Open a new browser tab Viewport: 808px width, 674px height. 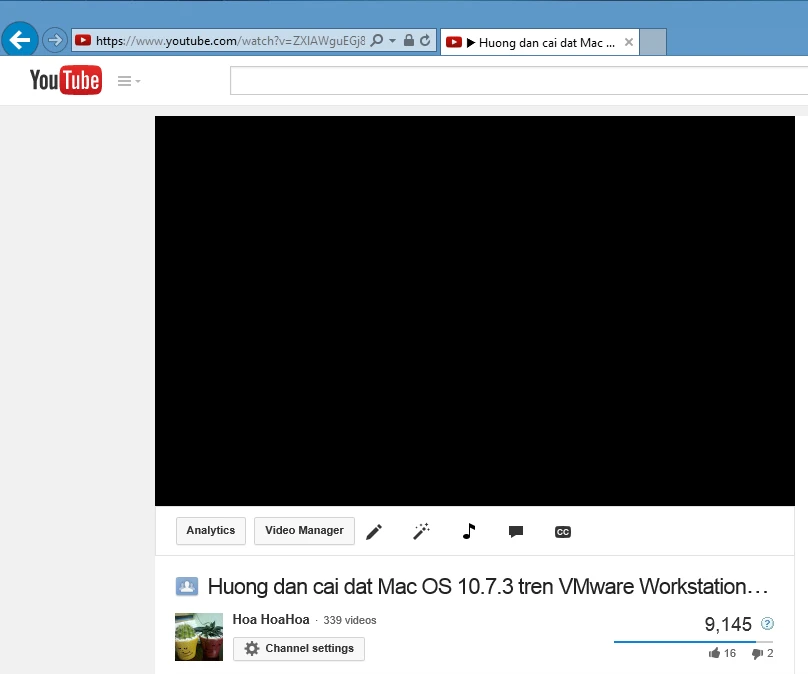click(x=653, y=42)
